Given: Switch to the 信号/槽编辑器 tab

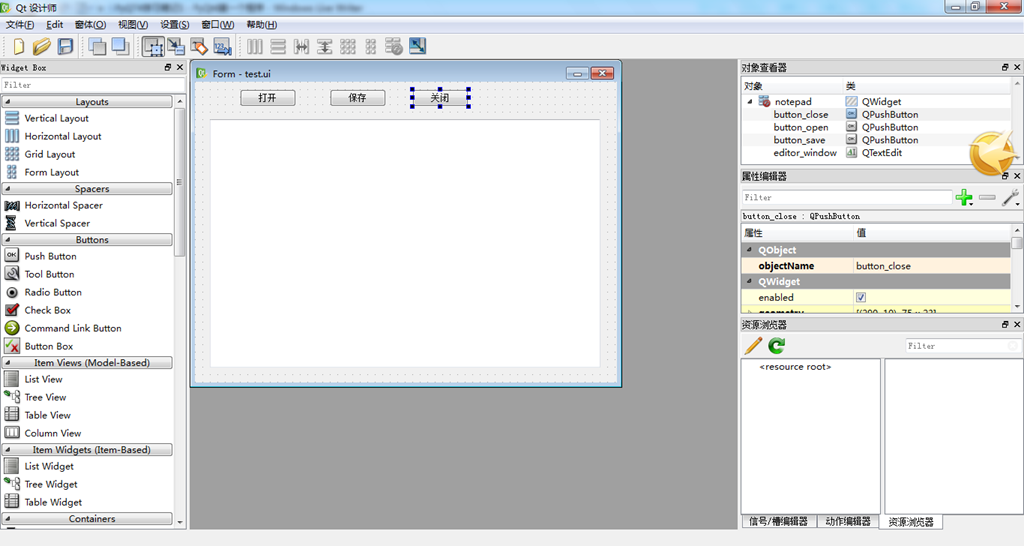Looking at the screenshot, I should (778, 521).
